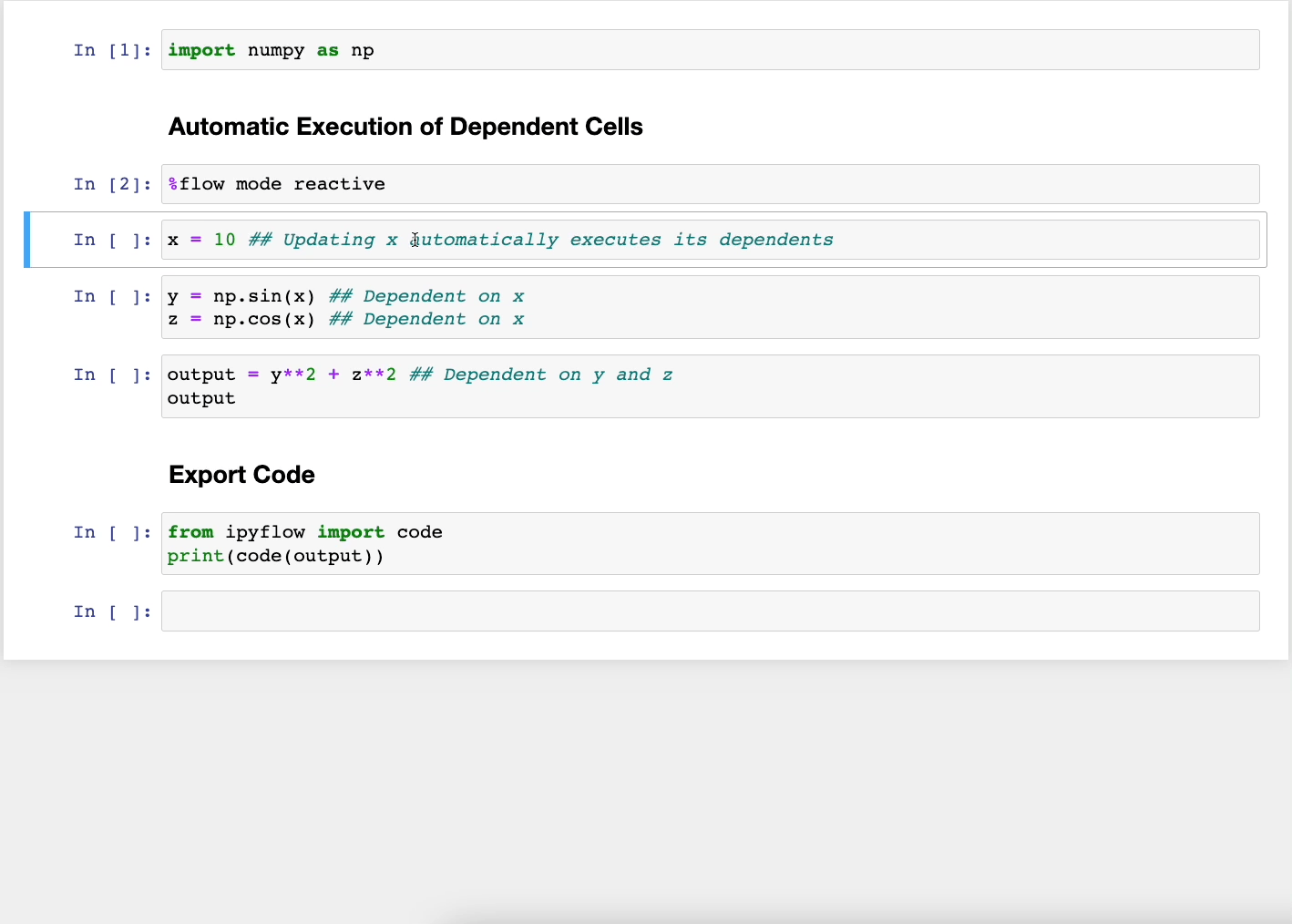Image resolution: width=1292 pixels, height=924 pixels.
Task: Click the 'from ipyflow import code' line
Action: click(x=304, y=532)
